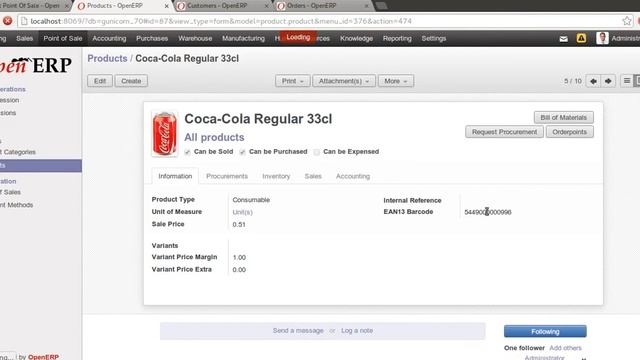640x360 pixels.
Task: Toggle the Can be Purchased checkbox
Action: (x=242, y=152)
